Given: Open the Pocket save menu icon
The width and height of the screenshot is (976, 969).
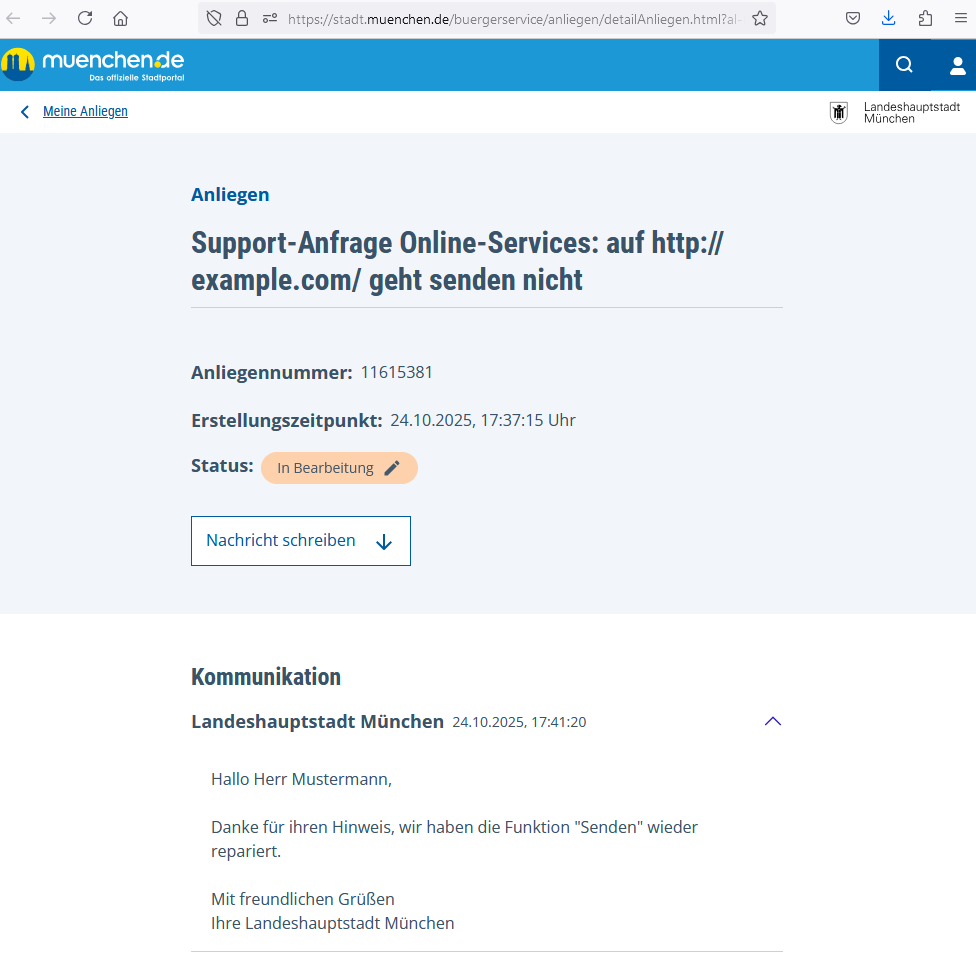Looking at the screenshot, I should pos(853,17).
